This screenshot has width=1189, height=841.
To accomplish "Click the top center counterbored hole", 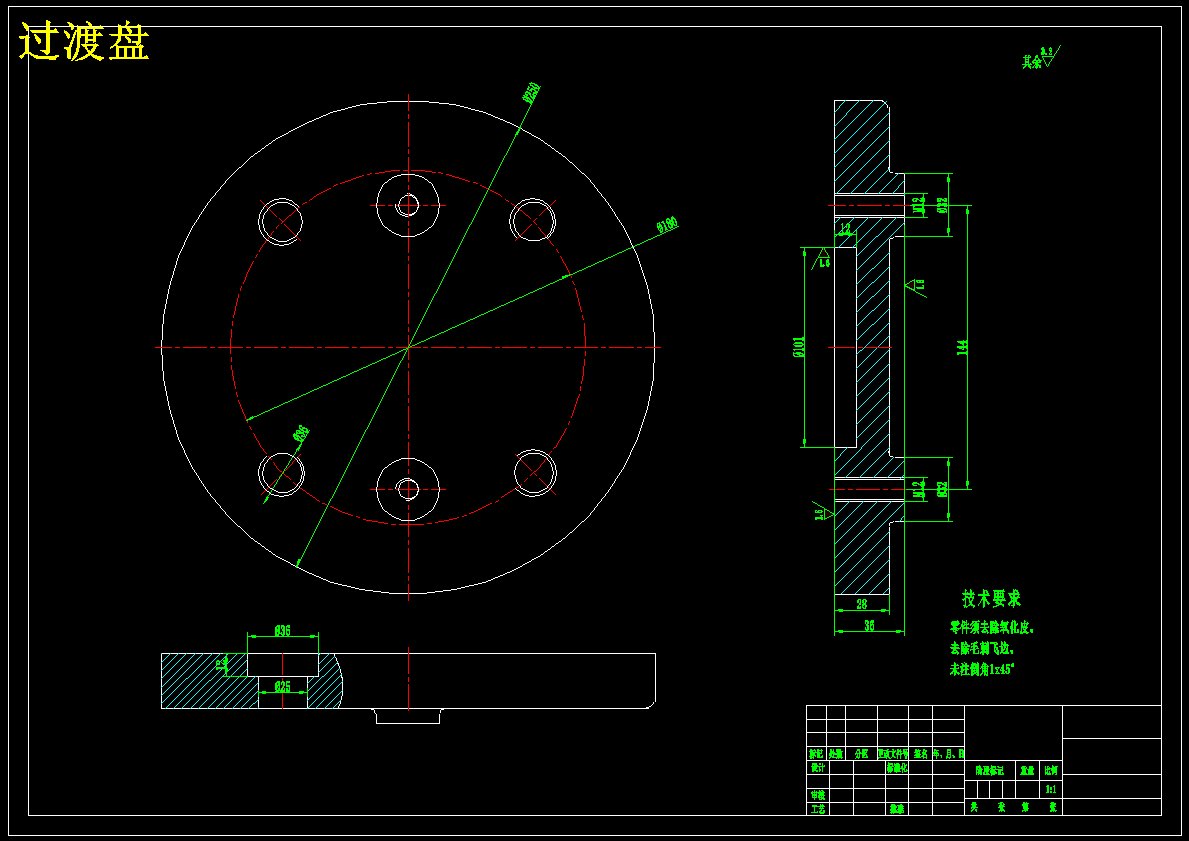I will (x=409, y=205).
